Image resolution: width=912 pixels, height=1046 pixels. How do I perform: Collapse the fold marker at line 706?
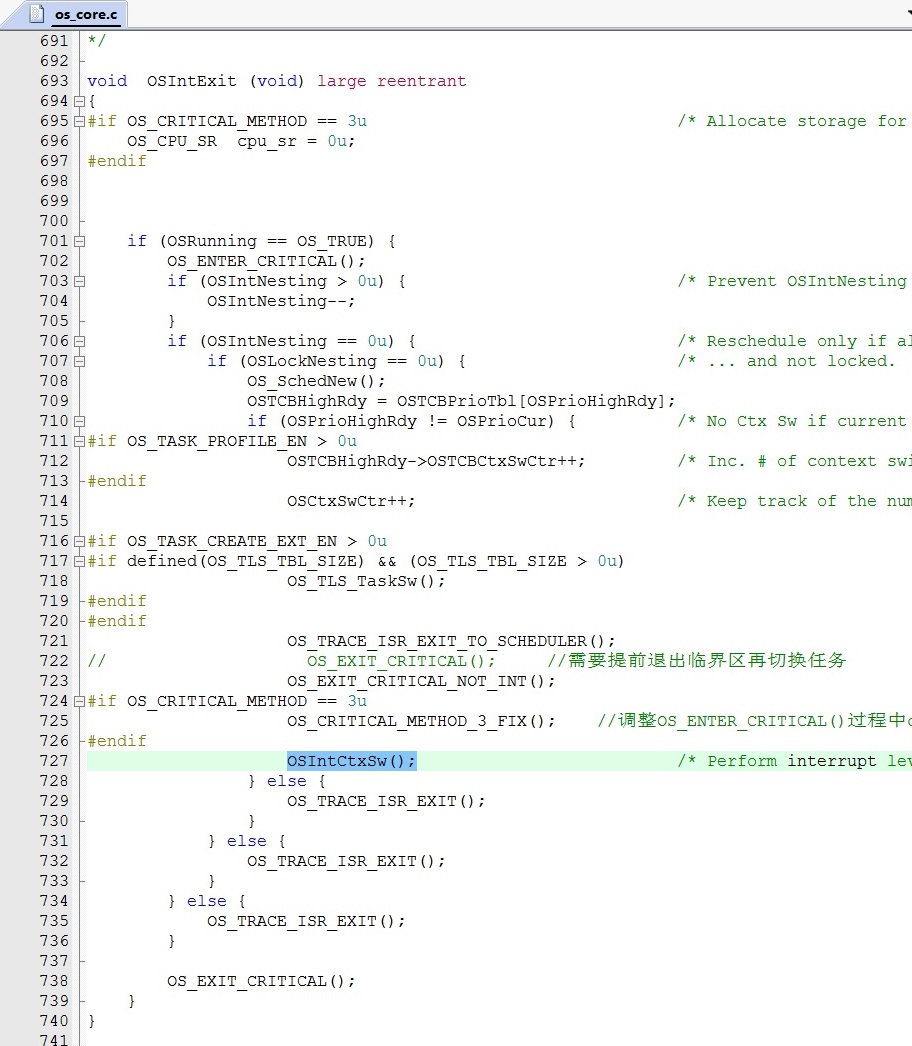[x=79, y=342]
